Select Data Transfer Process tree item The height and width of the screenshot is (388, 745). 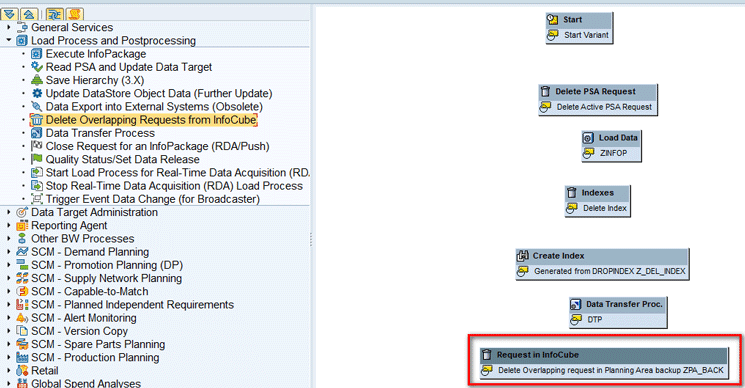[100, 133]
